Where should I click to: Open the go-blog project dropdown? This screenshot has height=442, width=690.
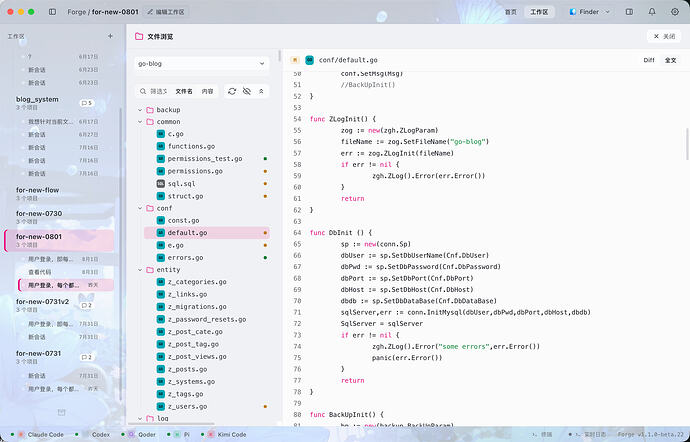pyautogui.click(x=201, y=63)
